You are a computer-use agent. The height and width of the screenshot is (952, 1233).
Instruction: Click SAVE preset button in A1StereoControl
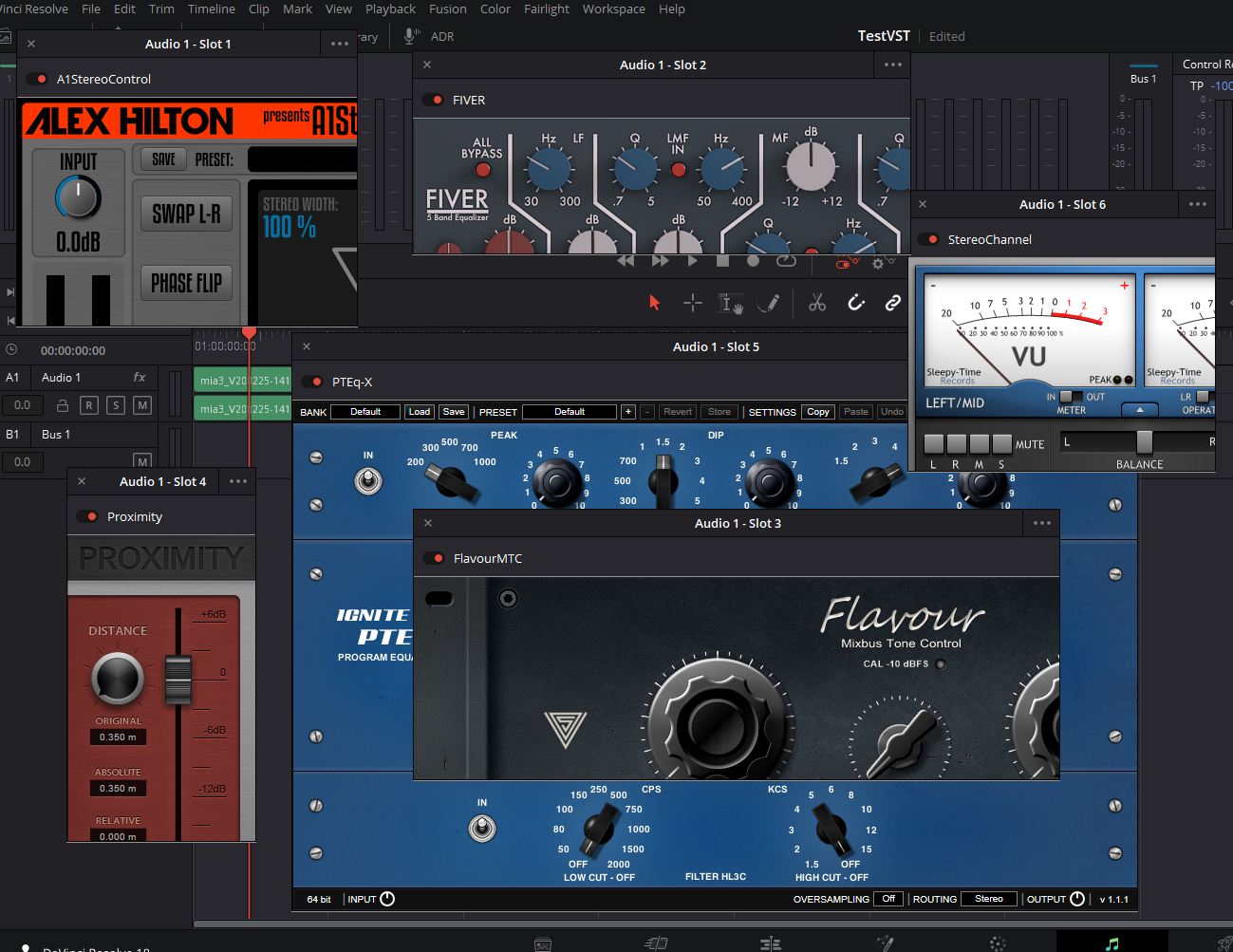(x=163, y=159)
